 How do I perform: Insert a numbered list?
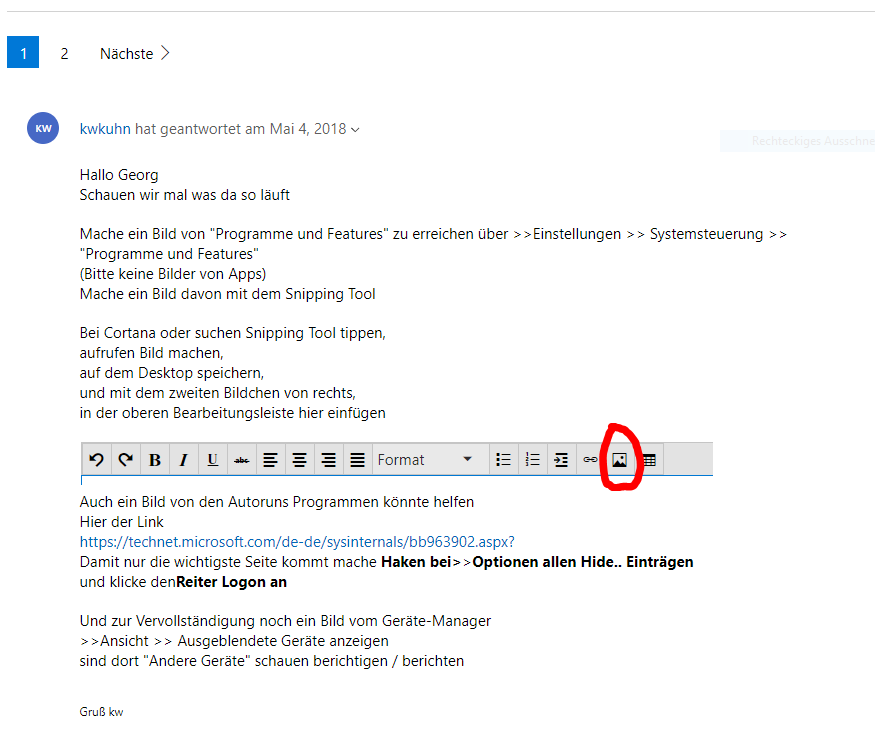coord(532,459)
